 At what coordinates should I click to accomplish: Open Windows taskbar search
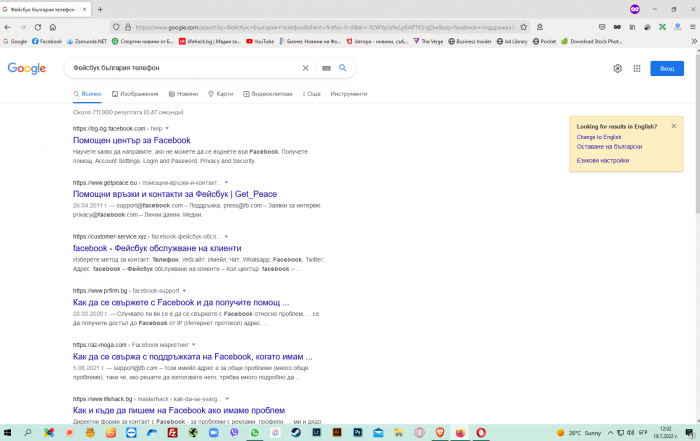(28, 433)
